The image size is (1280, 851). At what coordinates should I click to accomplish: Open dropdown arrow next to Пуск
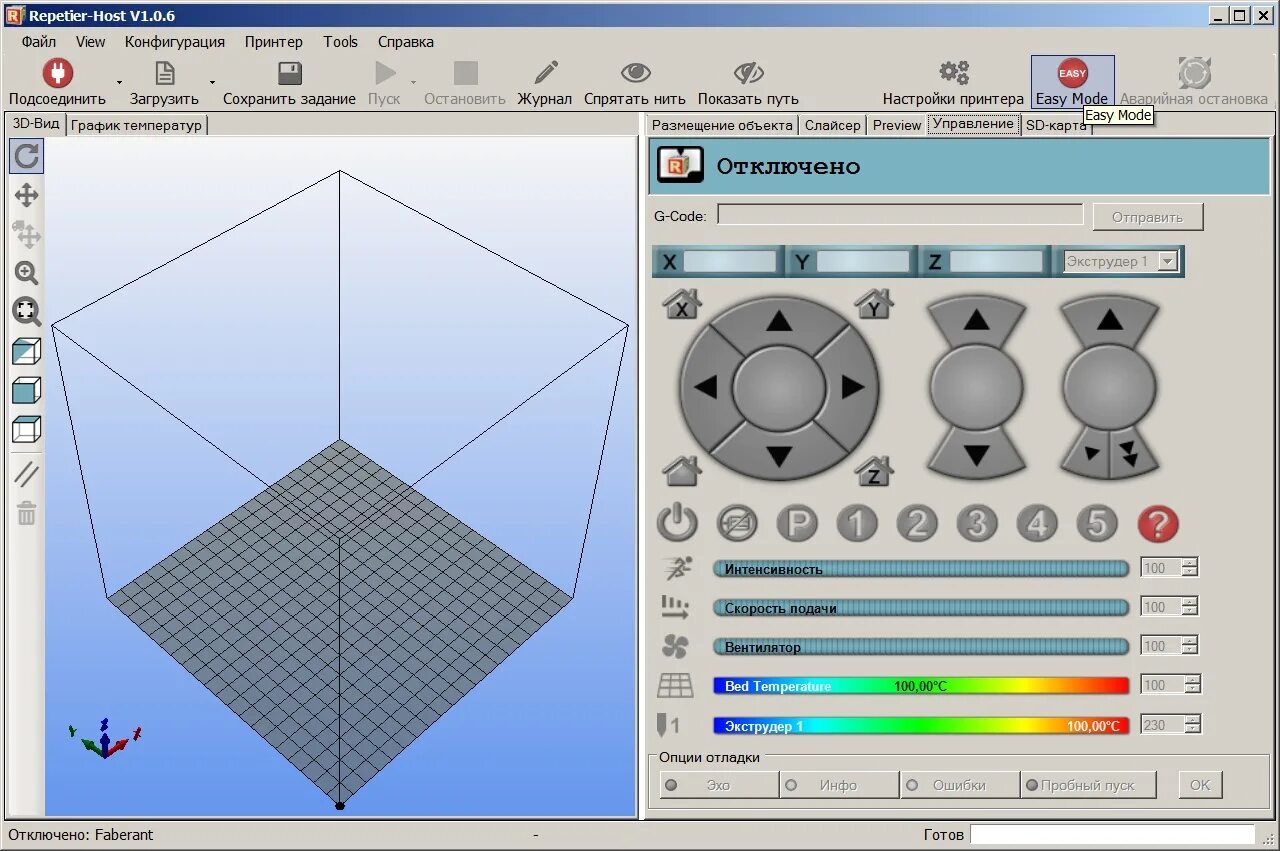(x=413, y=82)
